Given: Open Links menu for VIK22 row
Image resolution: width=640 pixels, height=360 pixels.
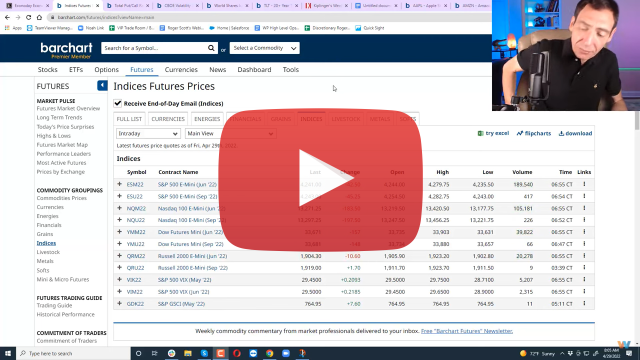Looking at the screenshot, I should pos(584,280).
